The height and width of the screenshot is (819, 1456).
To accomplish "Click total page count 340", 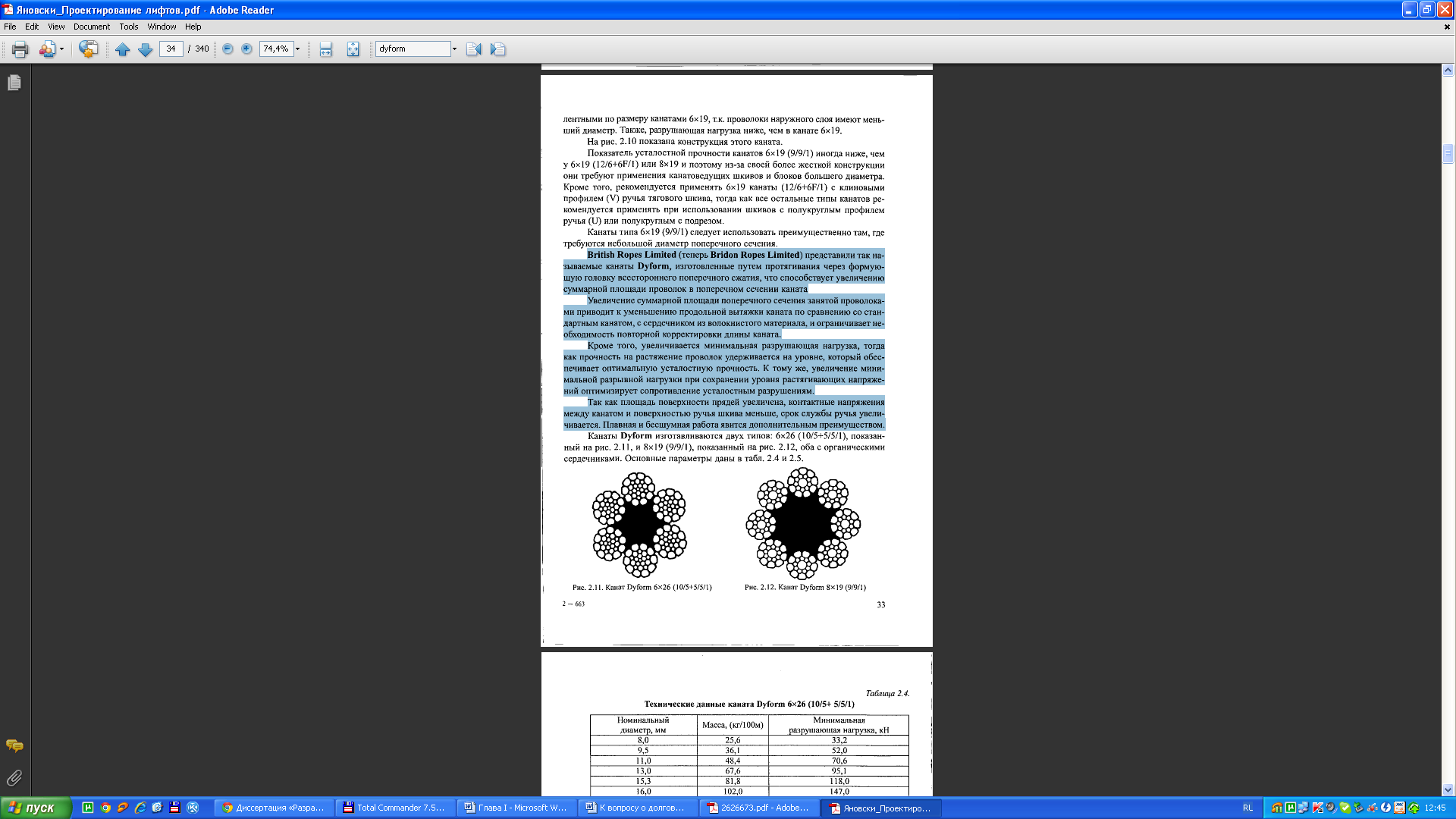I will [202, 49].
